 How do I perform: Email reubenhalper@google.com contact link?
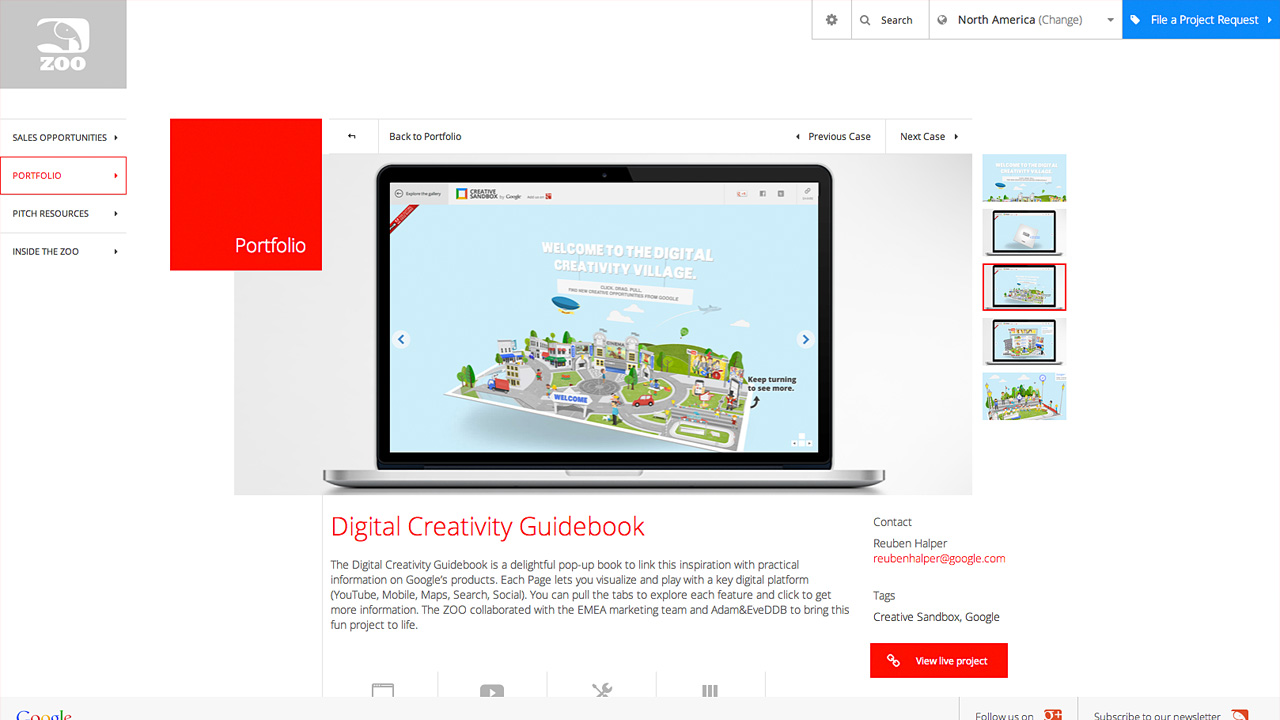[x=939, y=559]
